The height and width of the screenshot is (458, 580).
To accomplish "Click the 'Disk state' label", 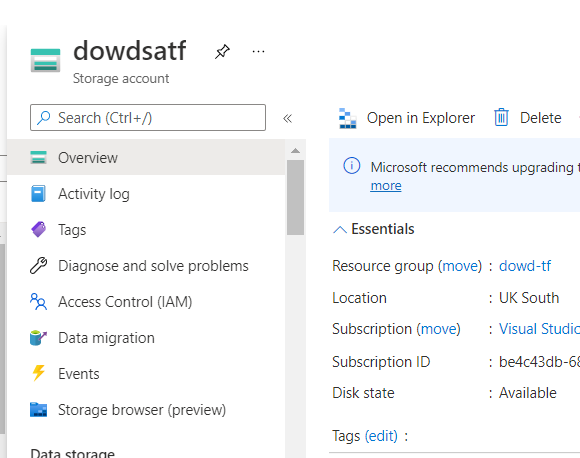I will point(363,393).
